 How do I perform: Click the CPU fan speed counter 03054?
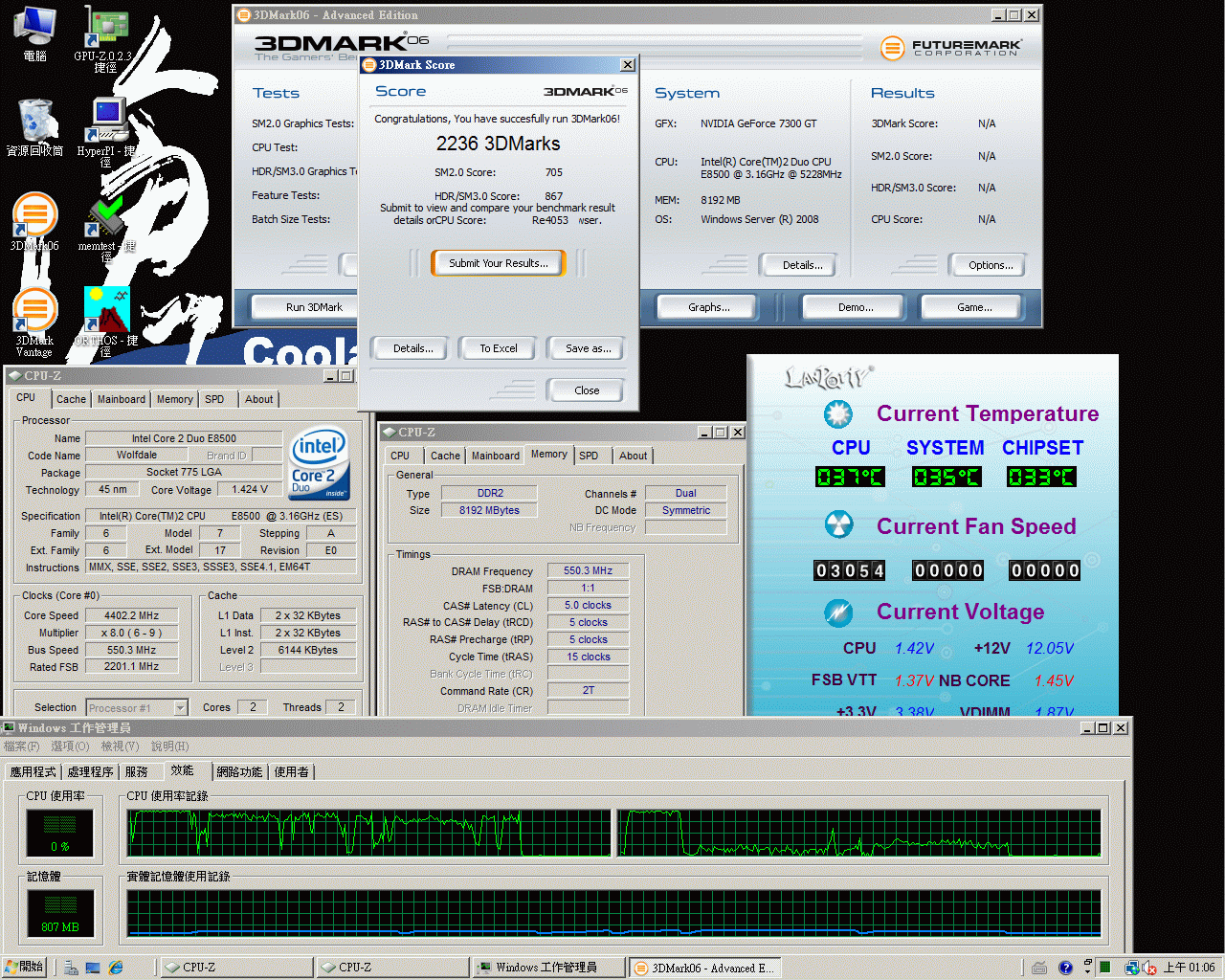click(849, 570)
